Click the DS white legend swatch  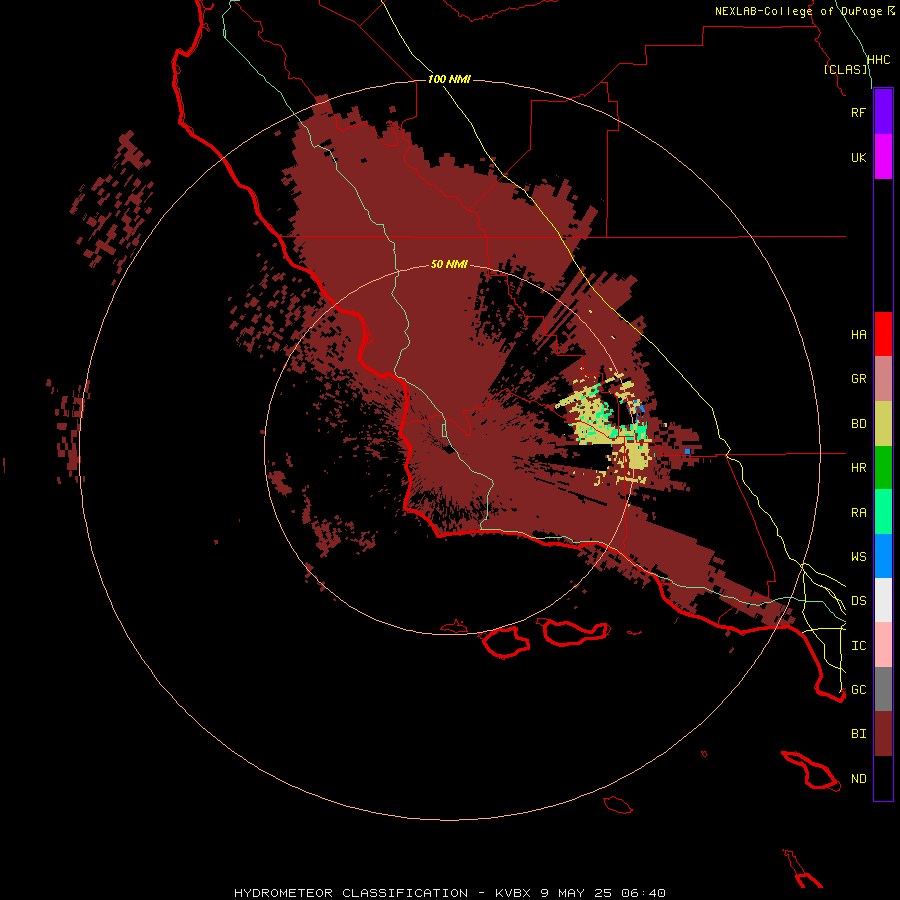point(883,600)
